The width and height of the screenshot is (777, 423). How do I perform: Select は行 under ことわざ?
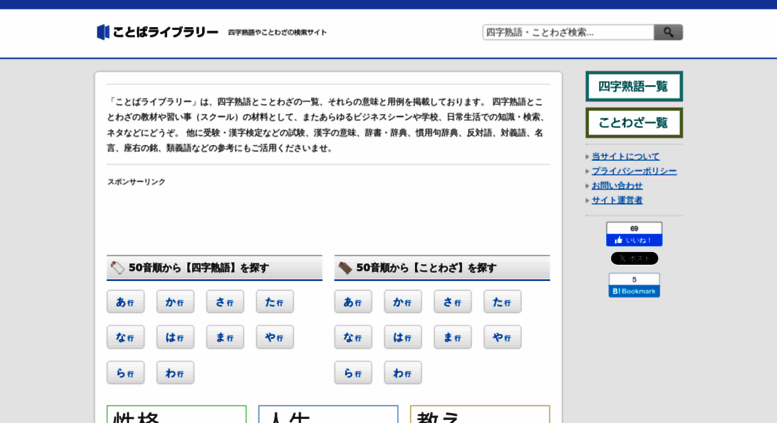pyautogui.click(x=403, y=337)
